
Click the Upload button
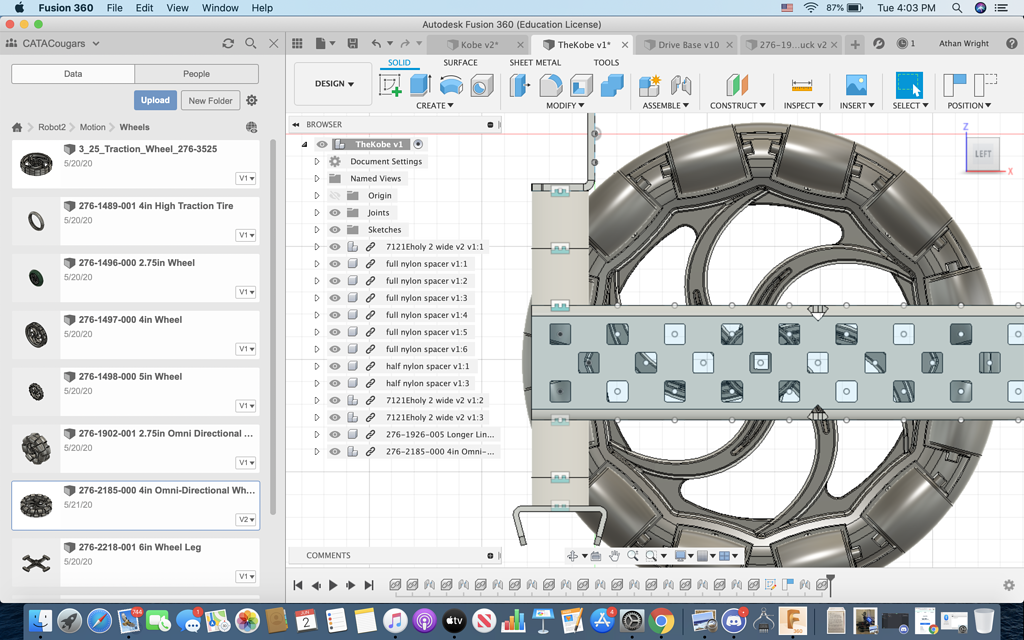click(155, 100)
